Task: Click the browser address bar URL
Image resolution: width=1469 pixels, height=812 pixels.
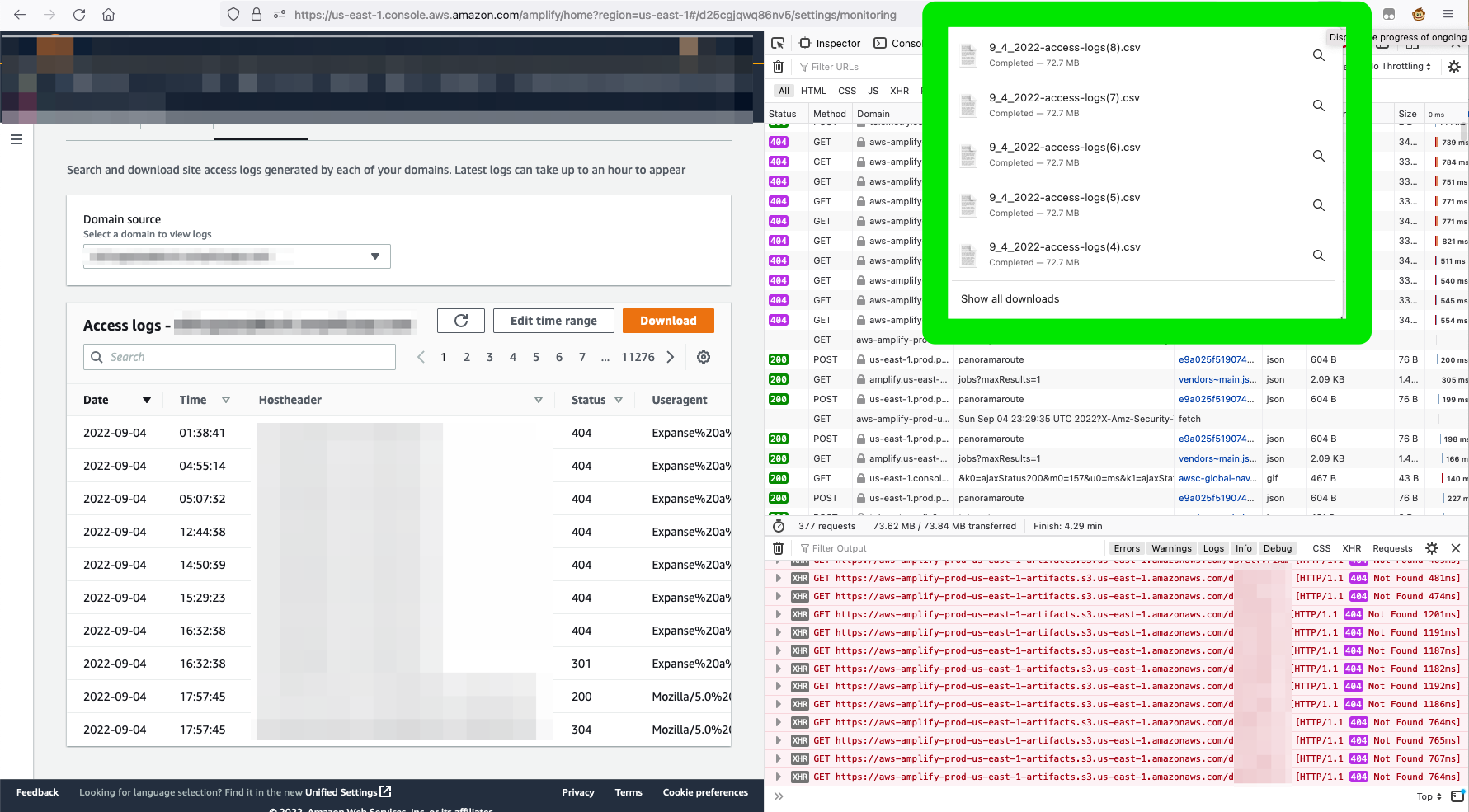Action: (x=595, y=14)
